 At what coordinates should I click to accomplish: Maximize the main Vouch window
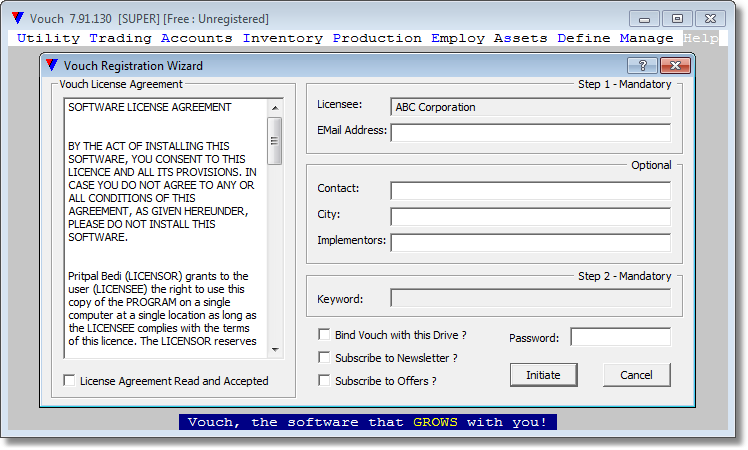[677, 19]
